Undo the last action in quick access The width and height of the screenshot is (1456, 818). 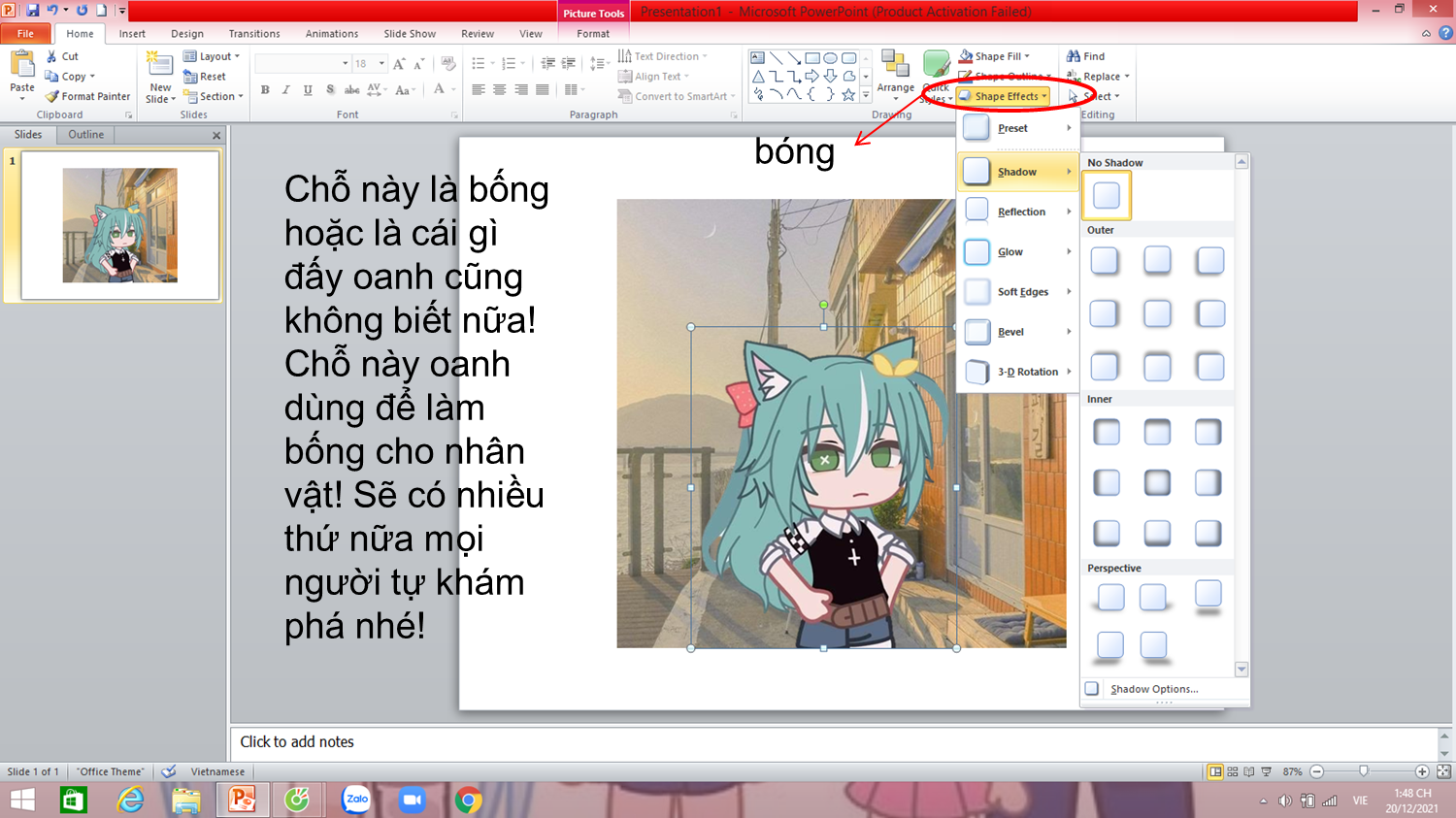53,11
